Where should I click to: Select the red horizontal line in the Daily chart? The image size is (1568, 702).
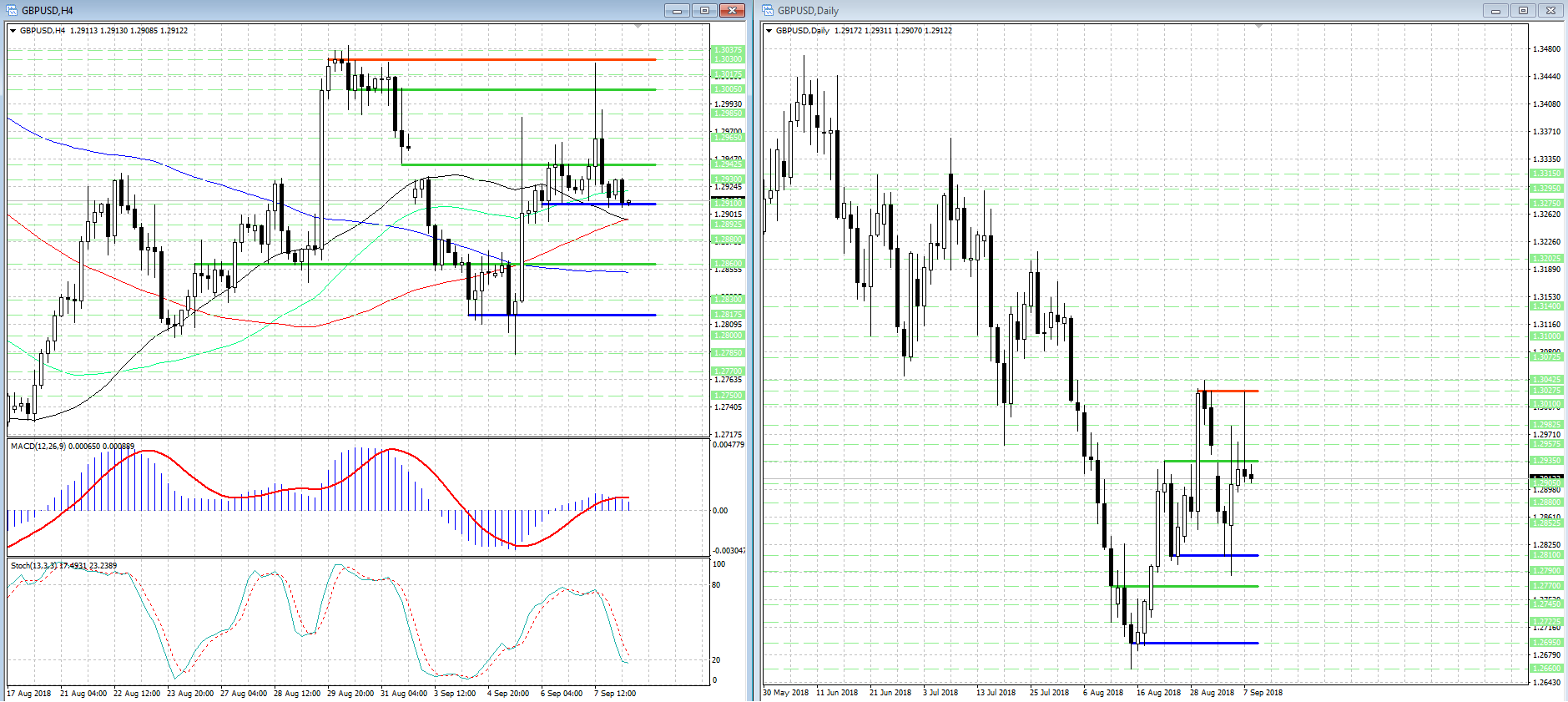click(x=1228, y=391)
